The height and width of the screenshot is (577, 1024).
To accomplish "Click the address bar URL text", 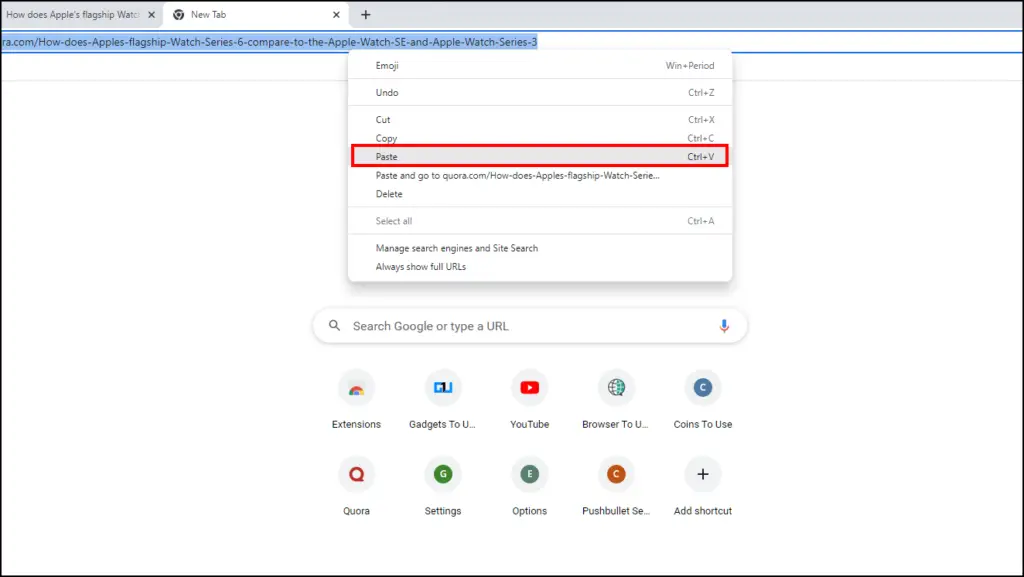I will pos(269,42).
